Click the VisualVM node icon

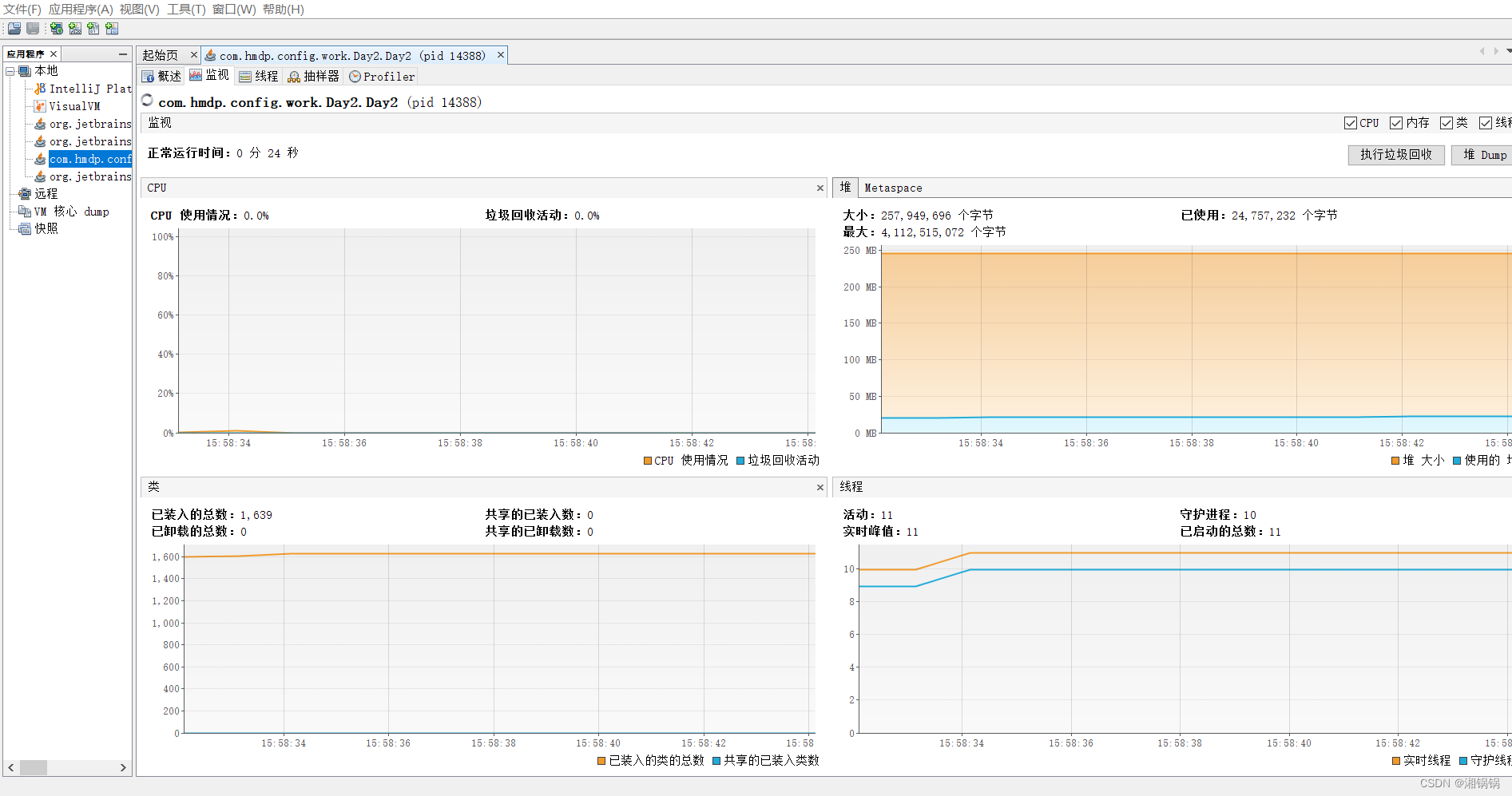tap(40, 106)
